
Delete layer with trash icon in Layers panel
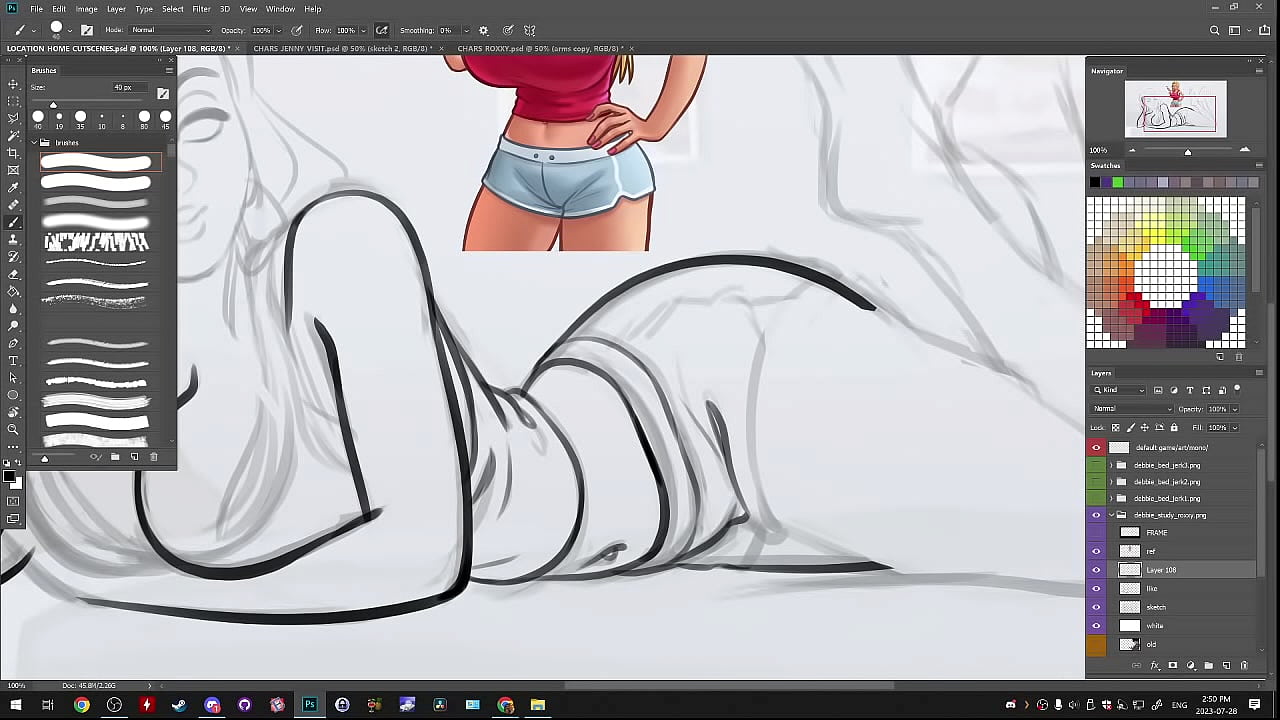[x=1244, y=665]
